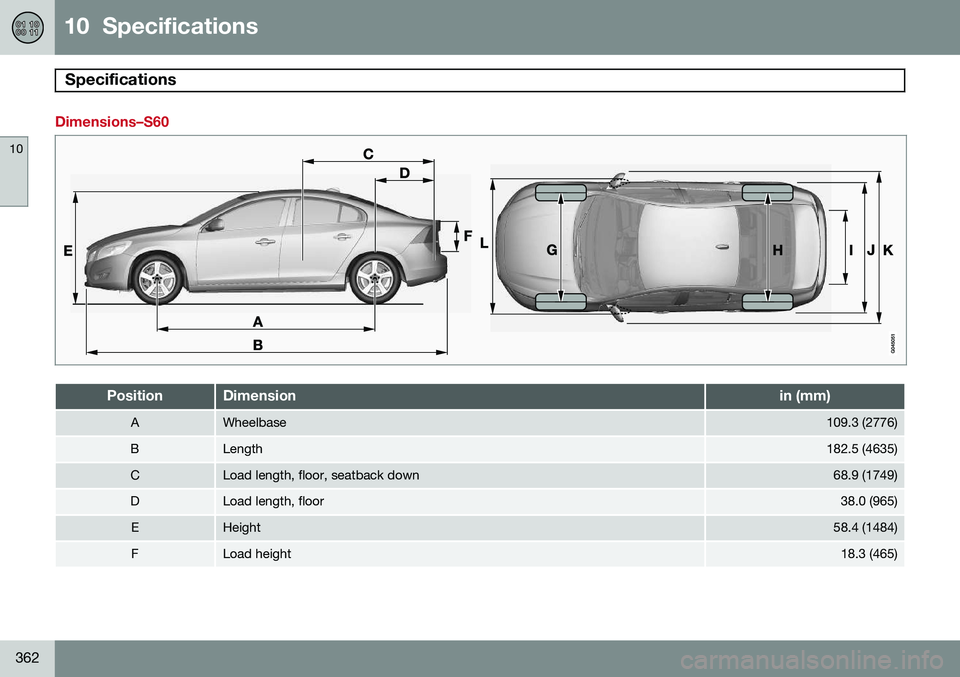Click the 'Dimension' column header
This screenshot has height=677, width=960.
pyautogui.click(x=460, y=396)
